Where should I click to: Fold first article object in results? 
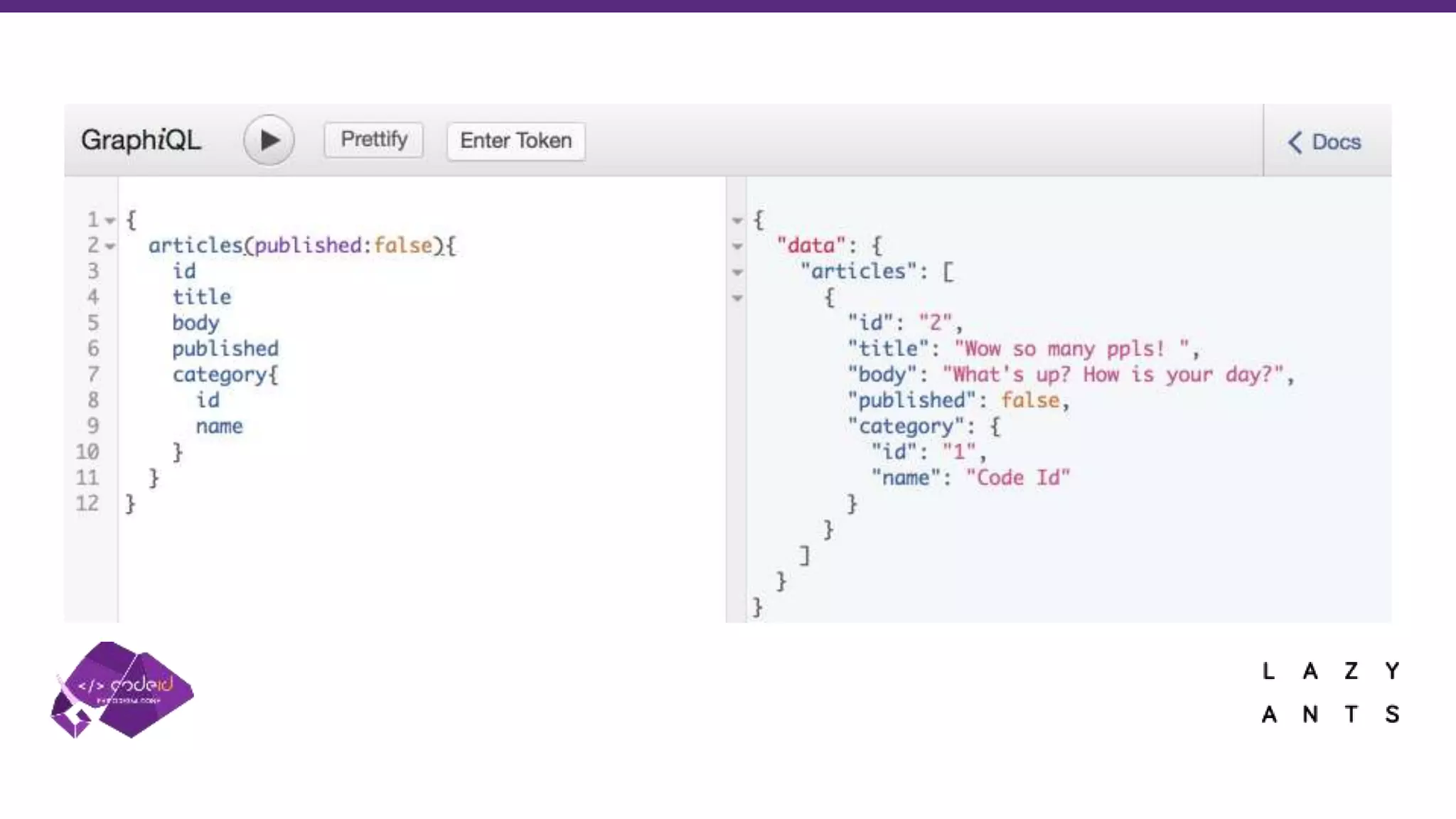pos(737,298)
